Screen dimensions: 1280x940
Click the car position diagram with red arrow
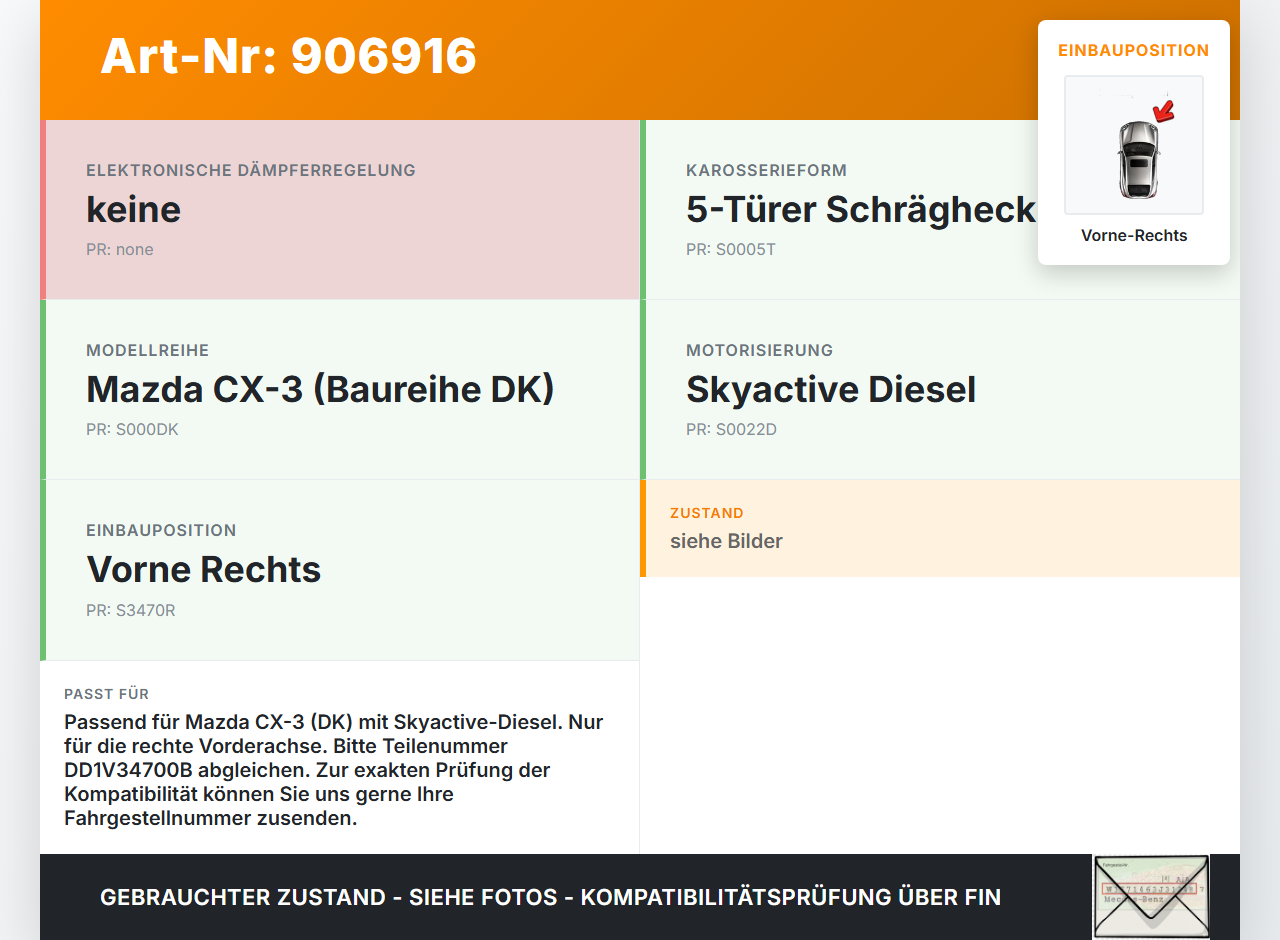click(x=1134, y=145)
